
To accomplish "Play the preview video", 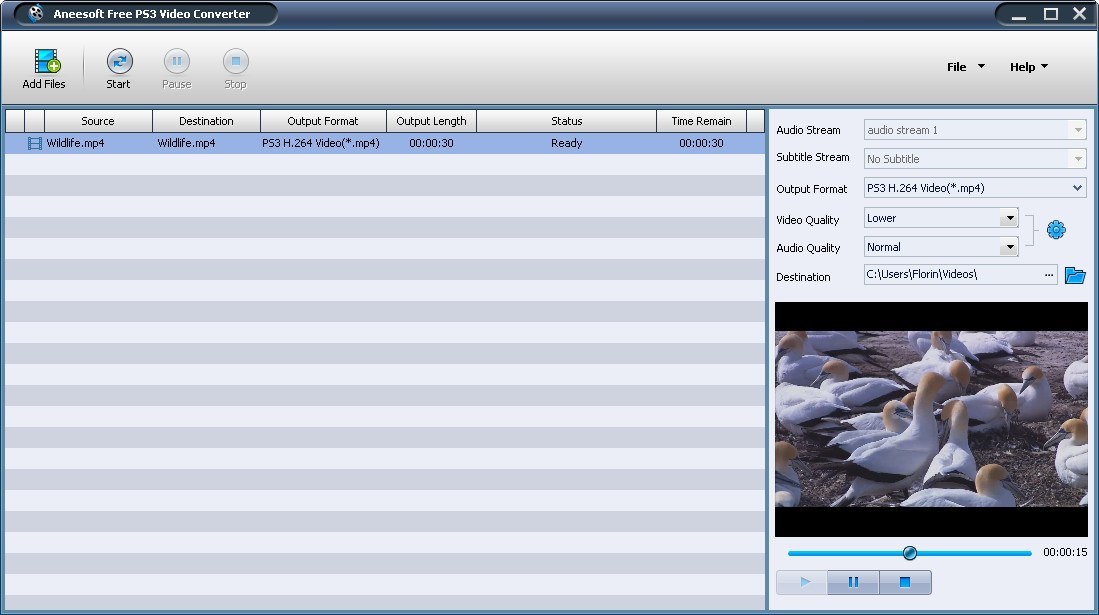I will coord(803,582).
